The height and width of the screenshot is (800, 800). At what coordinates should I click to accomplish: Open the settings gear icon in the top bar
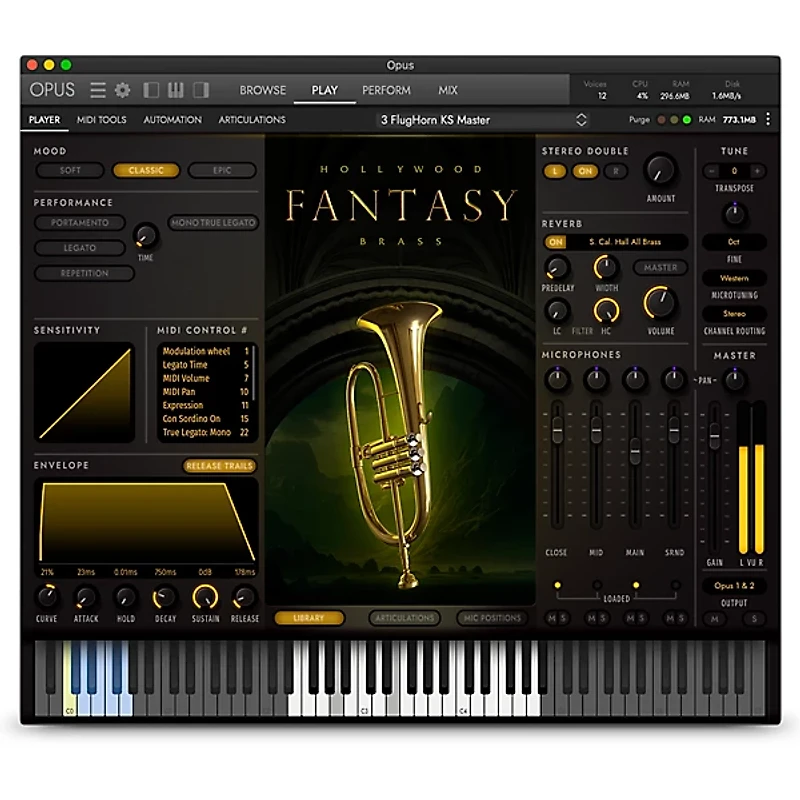[x=121, y=90]
